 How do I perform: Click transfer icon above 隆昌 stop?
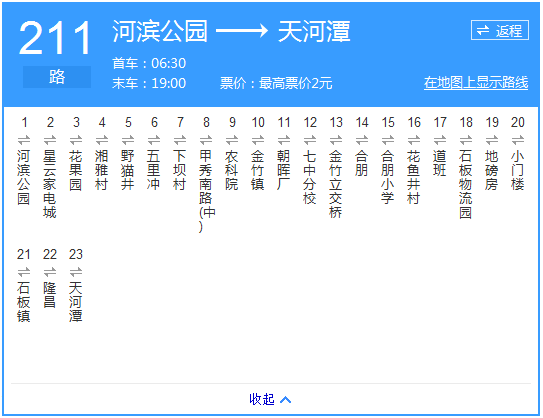click(x=50, y=272)
